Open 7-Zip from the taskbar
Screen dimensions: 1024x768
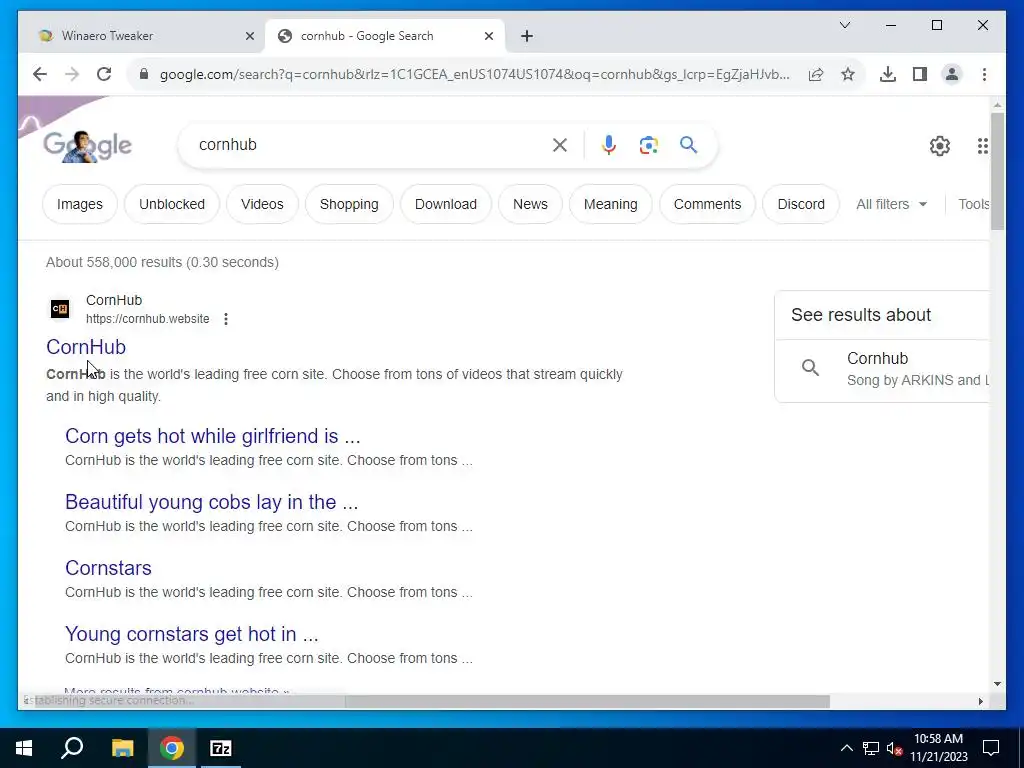(221, 748)
